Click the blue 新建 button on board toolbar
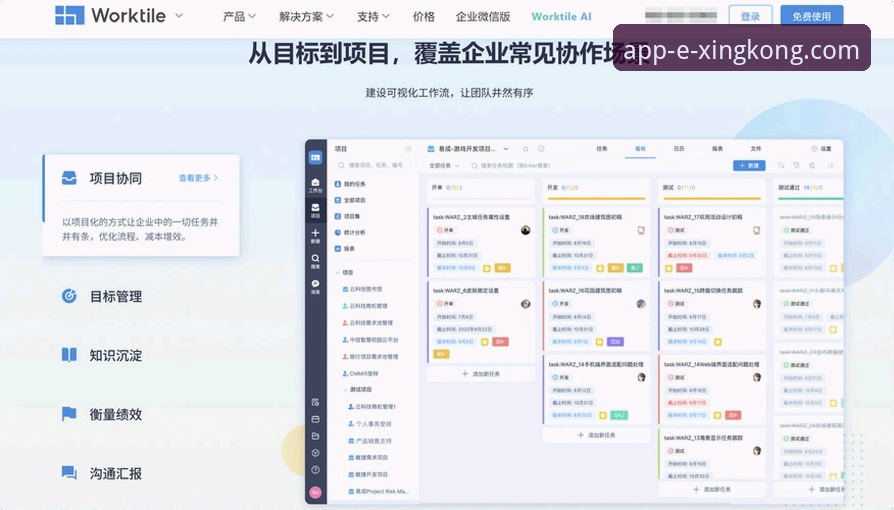The height and width of the screenshot is (510, 894). (749, 165)
